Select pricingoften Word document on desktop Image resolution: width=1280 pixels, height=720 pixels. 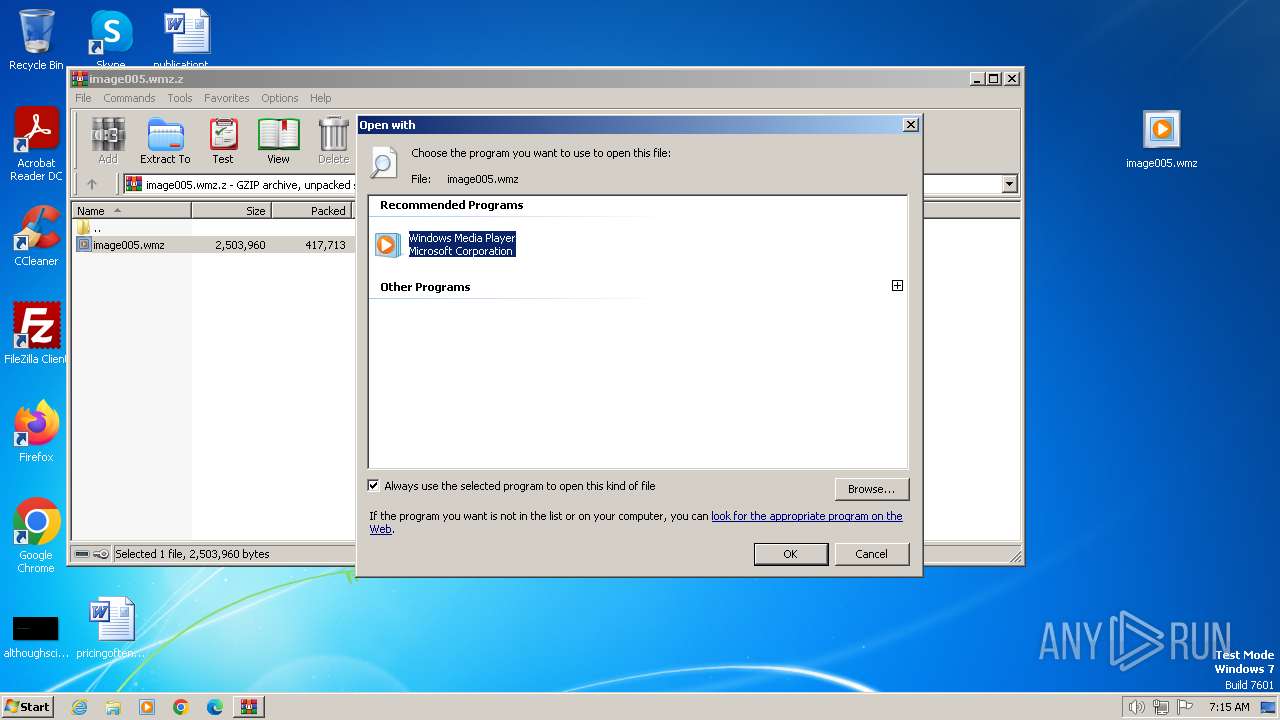110,628
